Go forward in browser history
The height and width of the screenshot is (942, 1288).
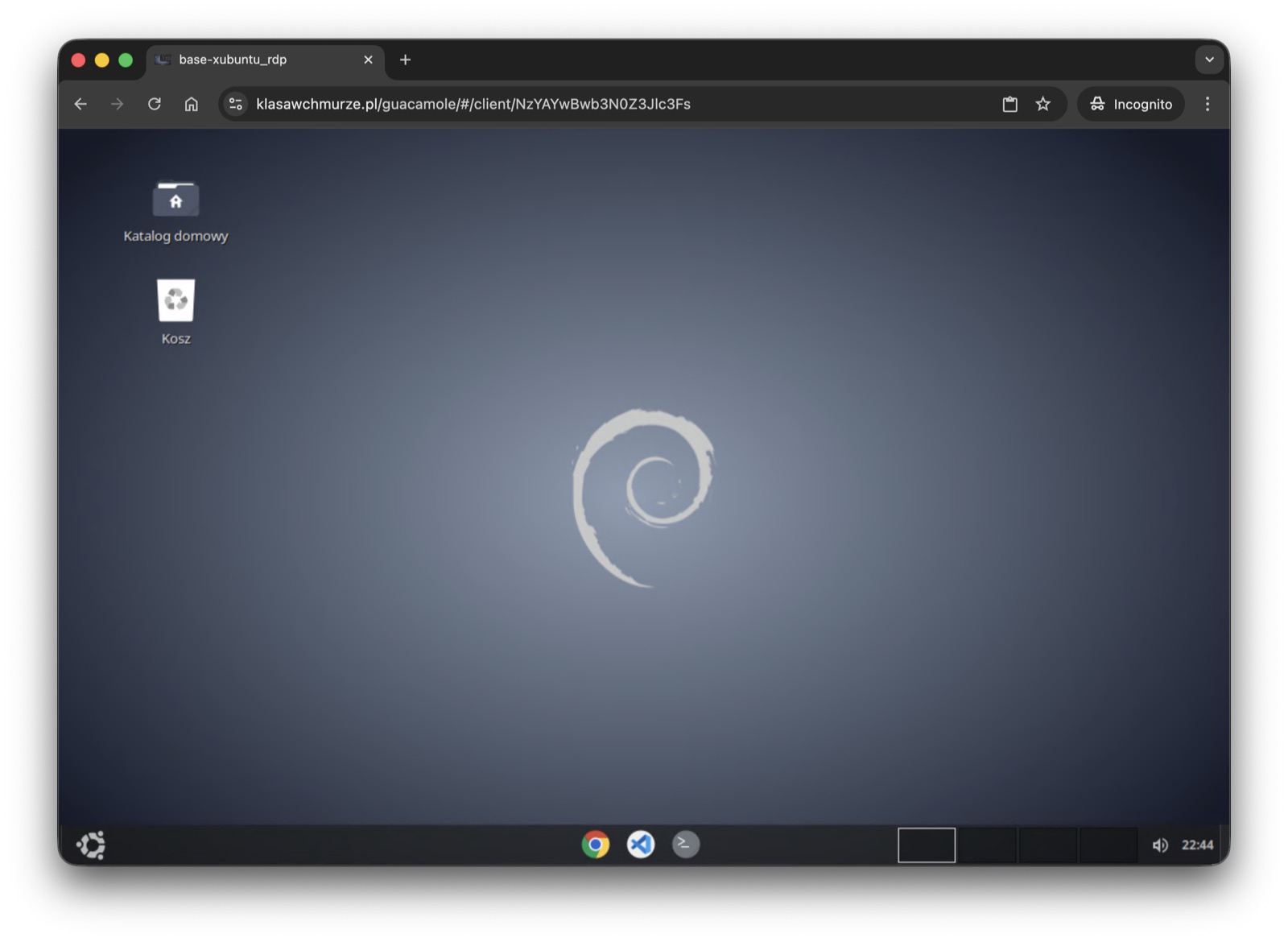[x=118, y=104]
